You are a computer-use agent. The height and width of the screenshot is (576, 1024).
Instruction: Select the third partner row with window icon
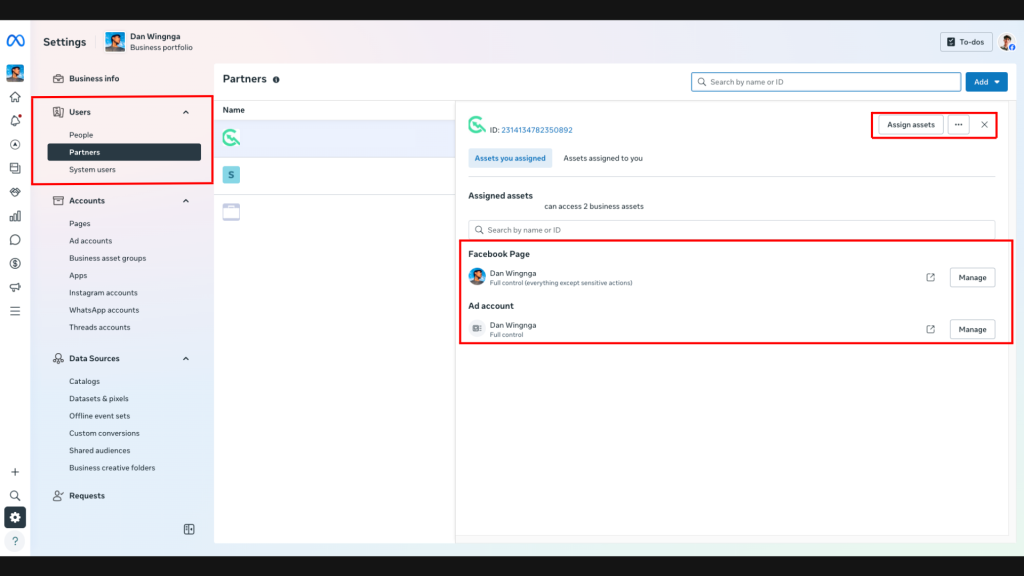(334, 212)
